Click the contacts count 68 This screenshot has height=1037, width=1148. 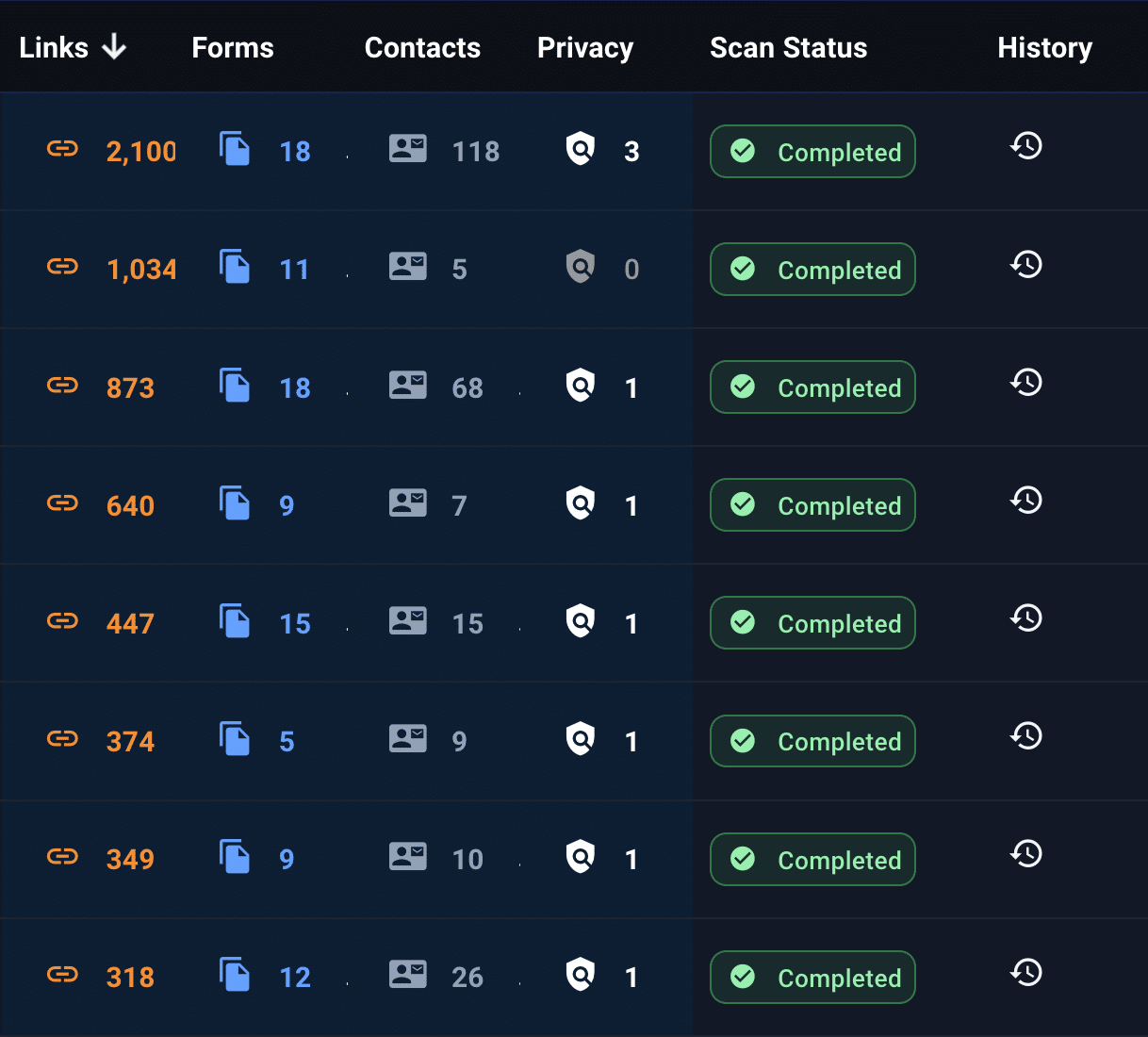[467, 388]
